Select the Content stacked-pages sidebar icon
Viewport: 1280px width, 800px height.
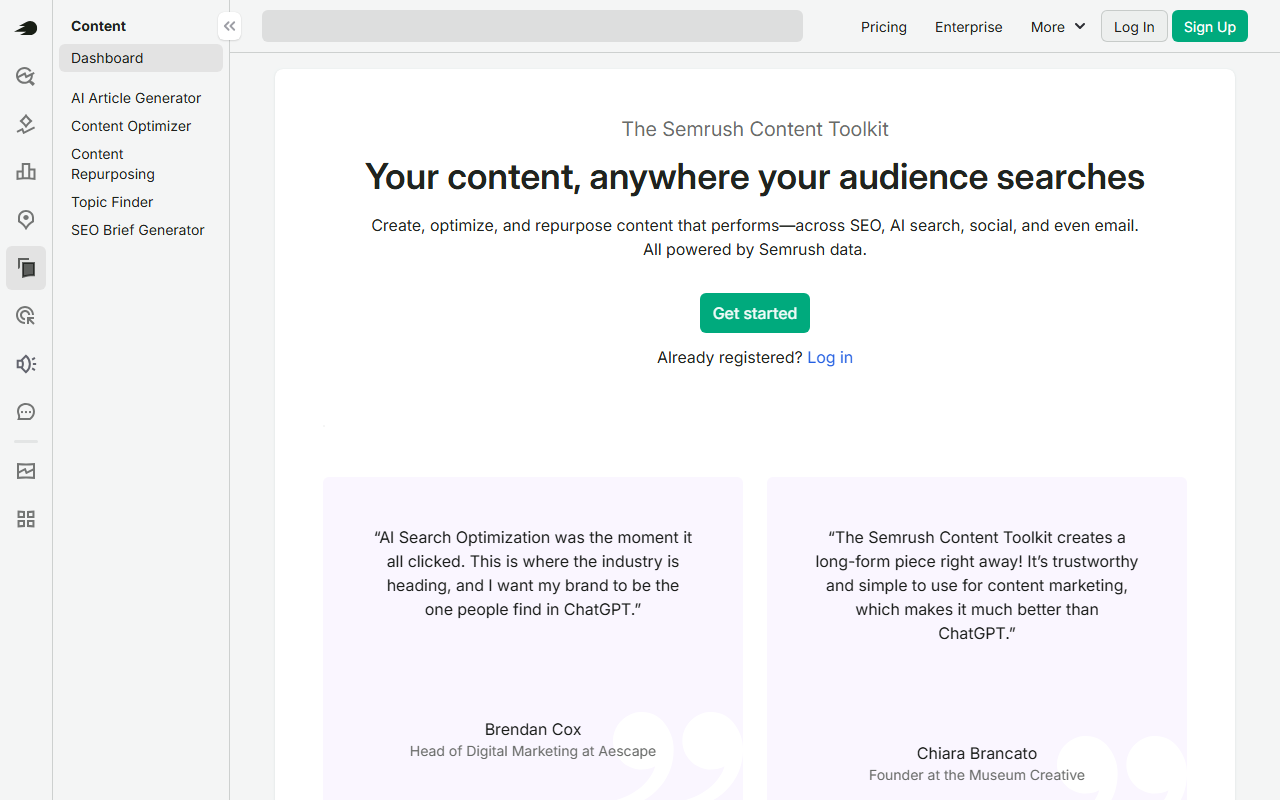click(x=26, y=268)
